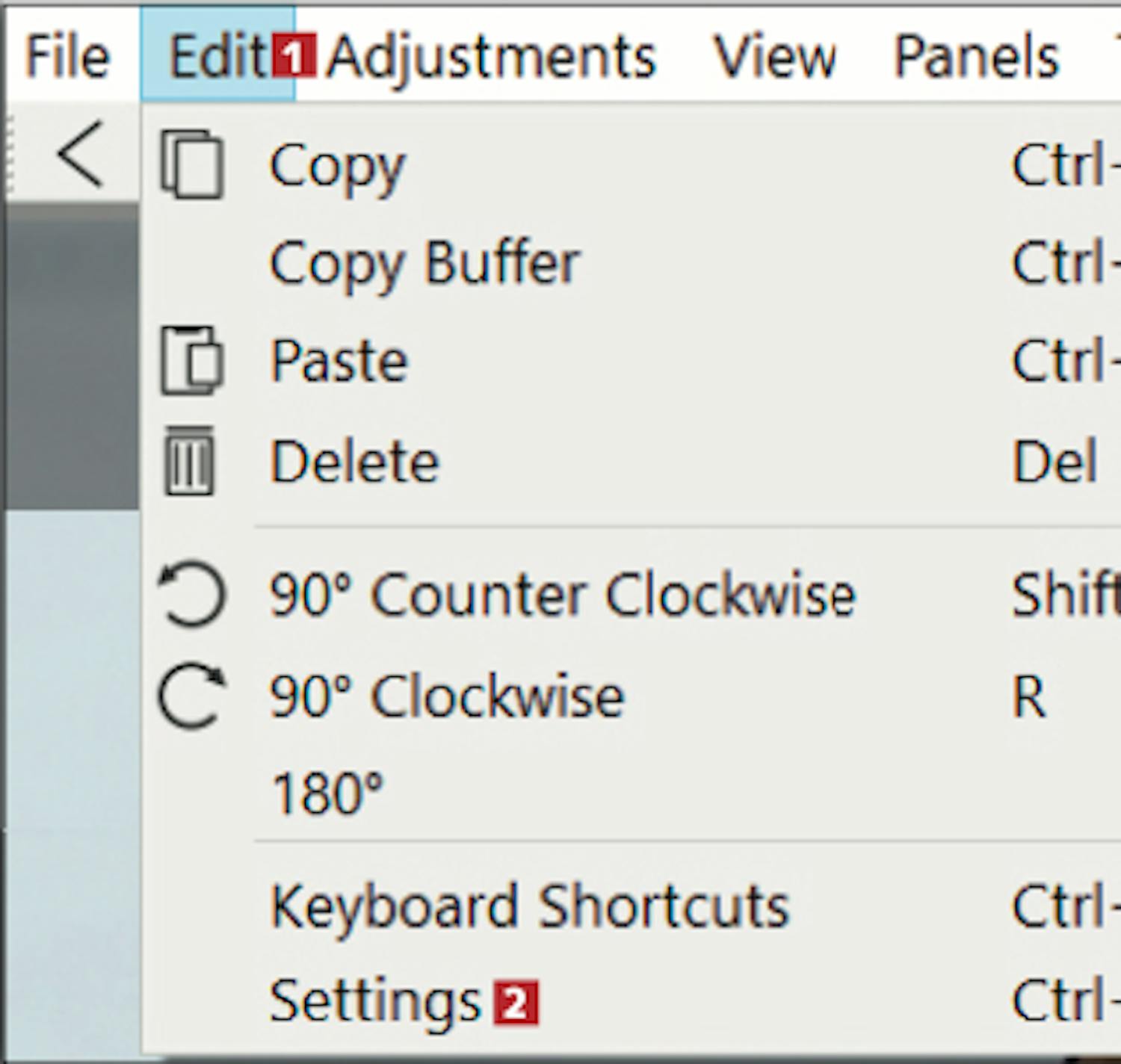Click the Delete trash bin icon
1121x1064 pixels.
pos(189,461)
